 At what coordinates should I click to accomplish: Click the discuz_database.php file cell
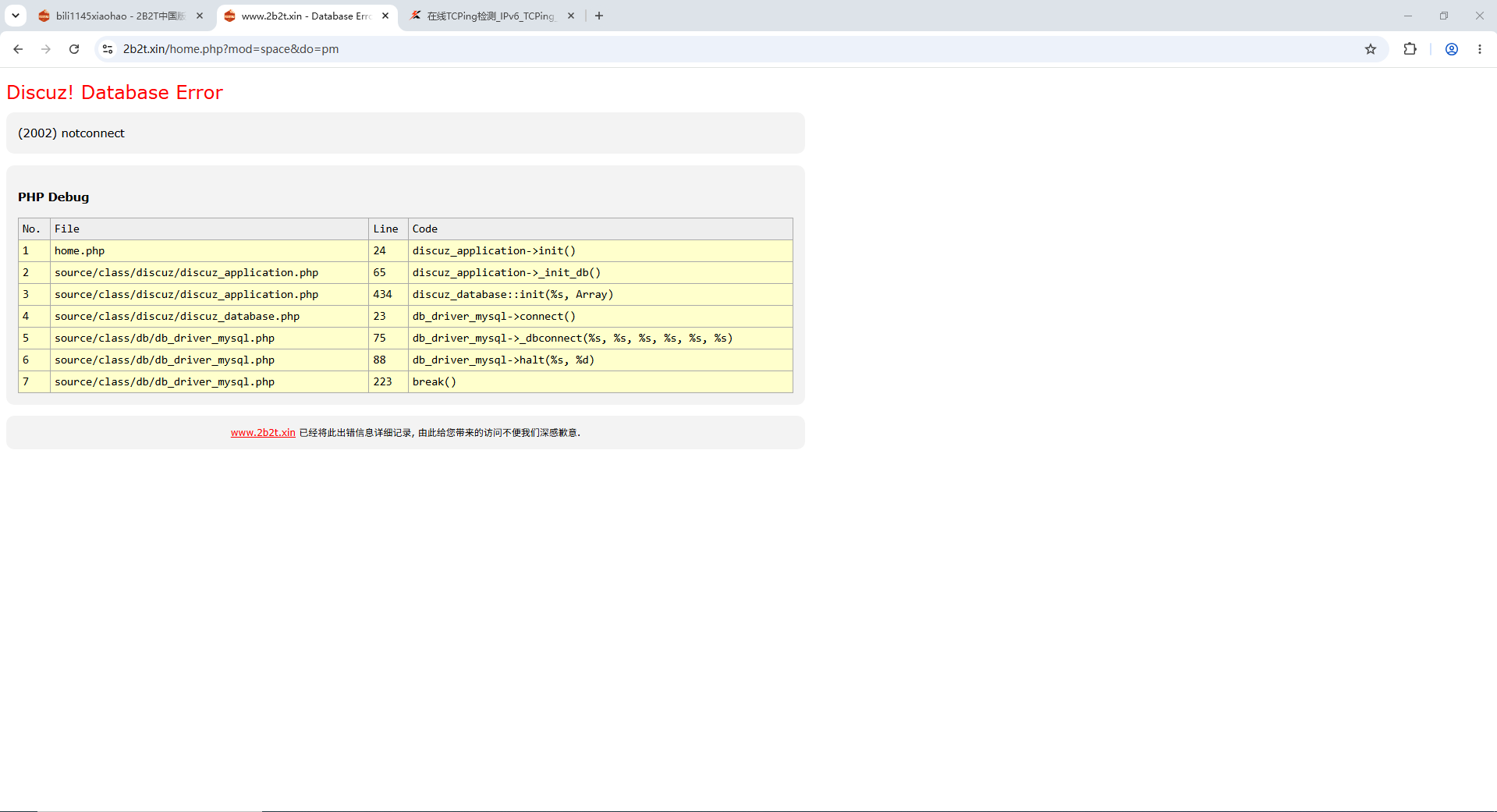coord(209,317)
